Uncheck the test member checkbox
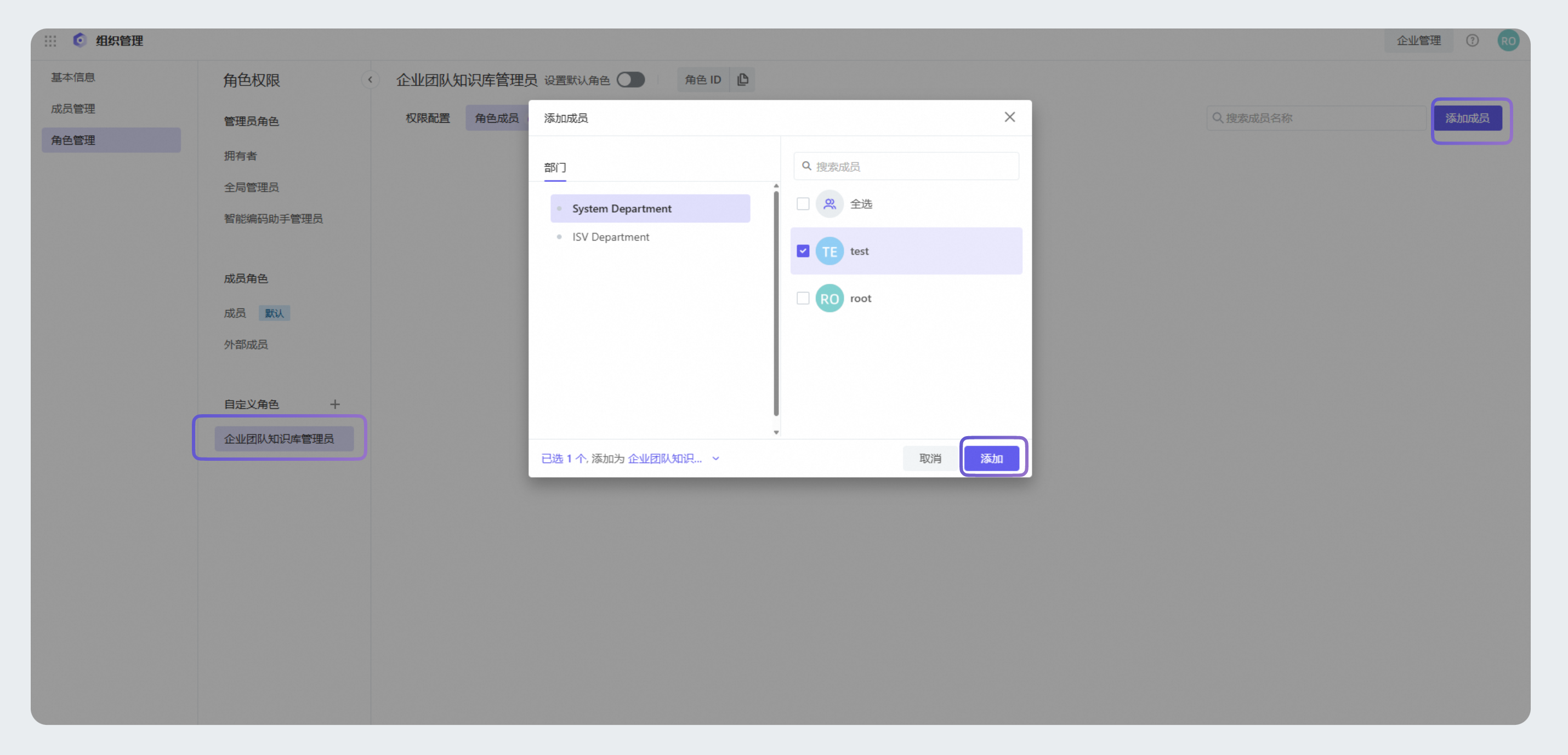1568x755 pixels. click(803, 251)
